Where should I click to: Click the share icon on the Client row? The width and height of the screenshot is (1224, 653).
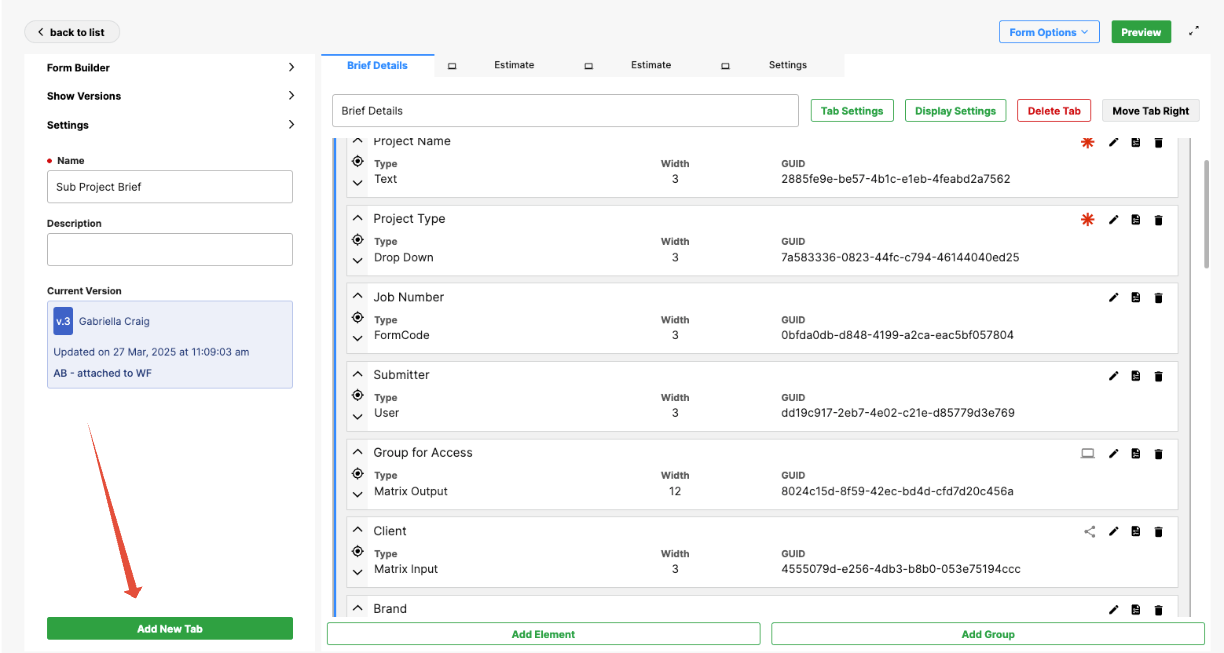[x=1089, y=532]
